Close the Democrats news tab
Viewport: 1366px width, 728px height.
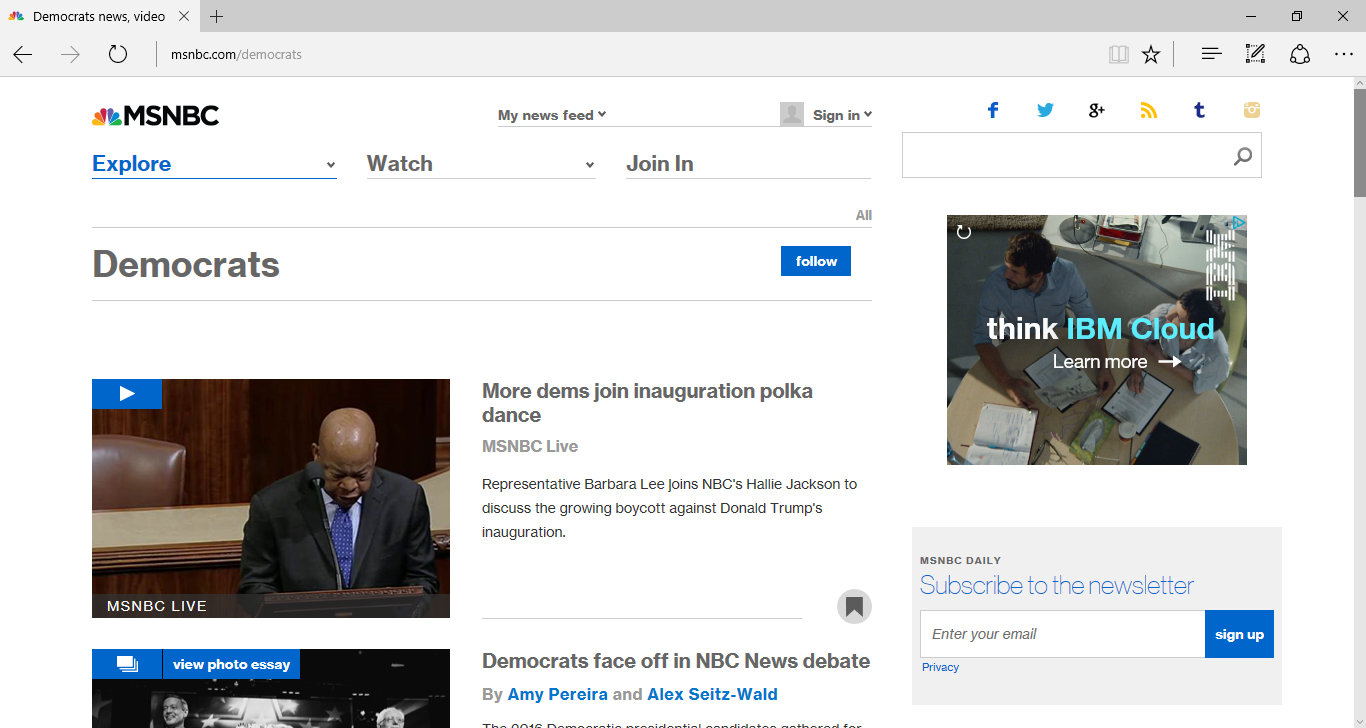point(184,16)
